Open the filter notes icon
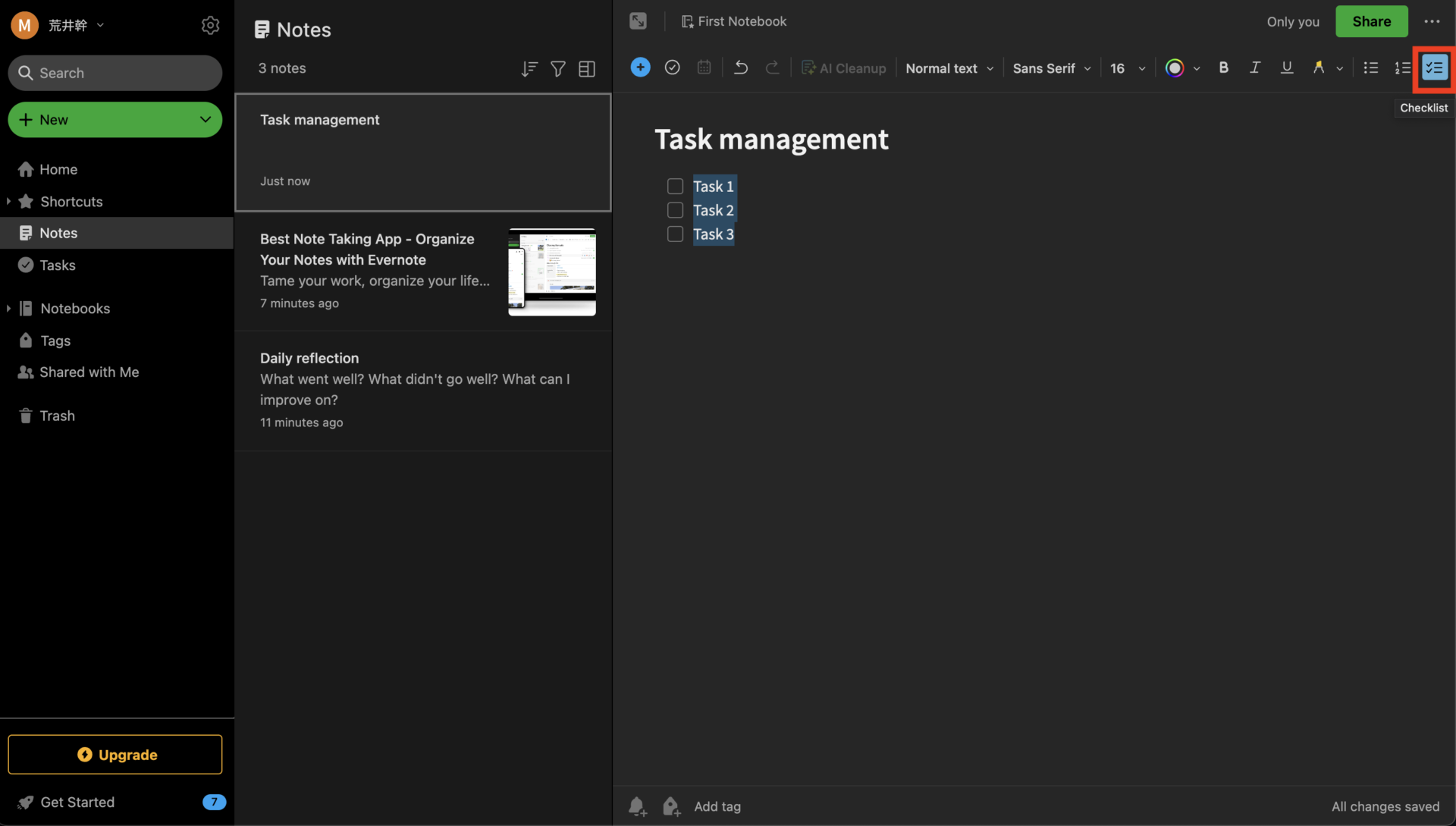 click(558, 68)
